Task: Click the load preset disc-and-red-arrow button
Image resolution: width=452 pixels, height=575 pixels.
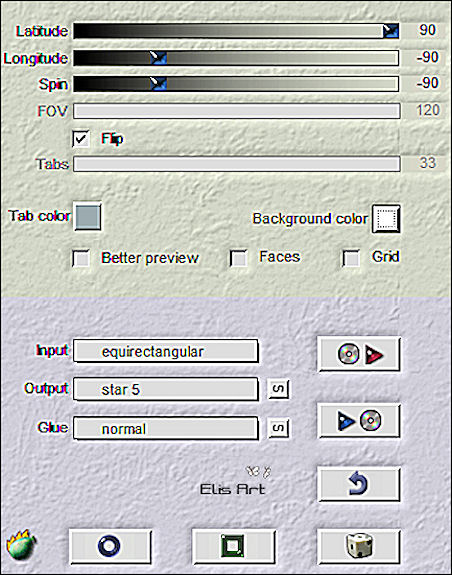Action: [359, 354]
